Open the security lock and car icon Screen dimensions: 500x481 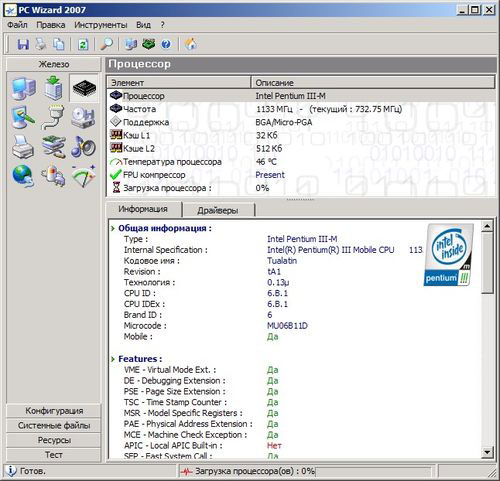(53, 176)
